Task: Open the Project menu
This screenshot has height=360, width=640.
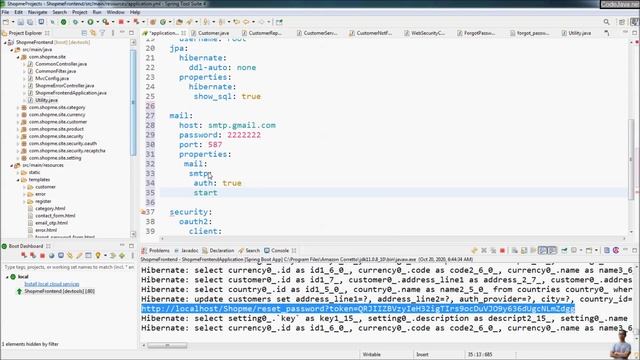Action: point(80,12)
